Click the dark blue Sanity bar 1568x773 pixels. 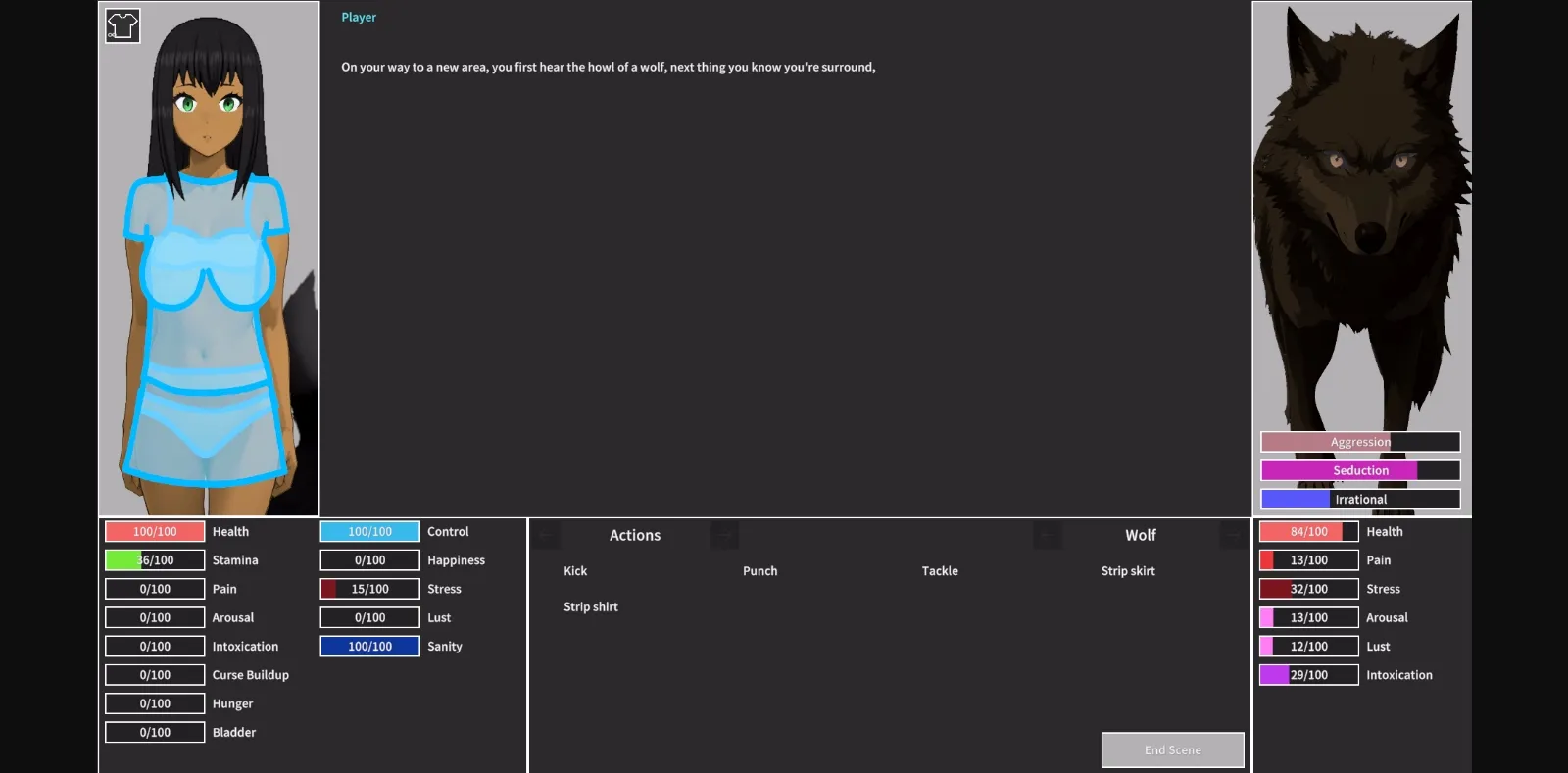pyautogui.click(x=369, y=647)
